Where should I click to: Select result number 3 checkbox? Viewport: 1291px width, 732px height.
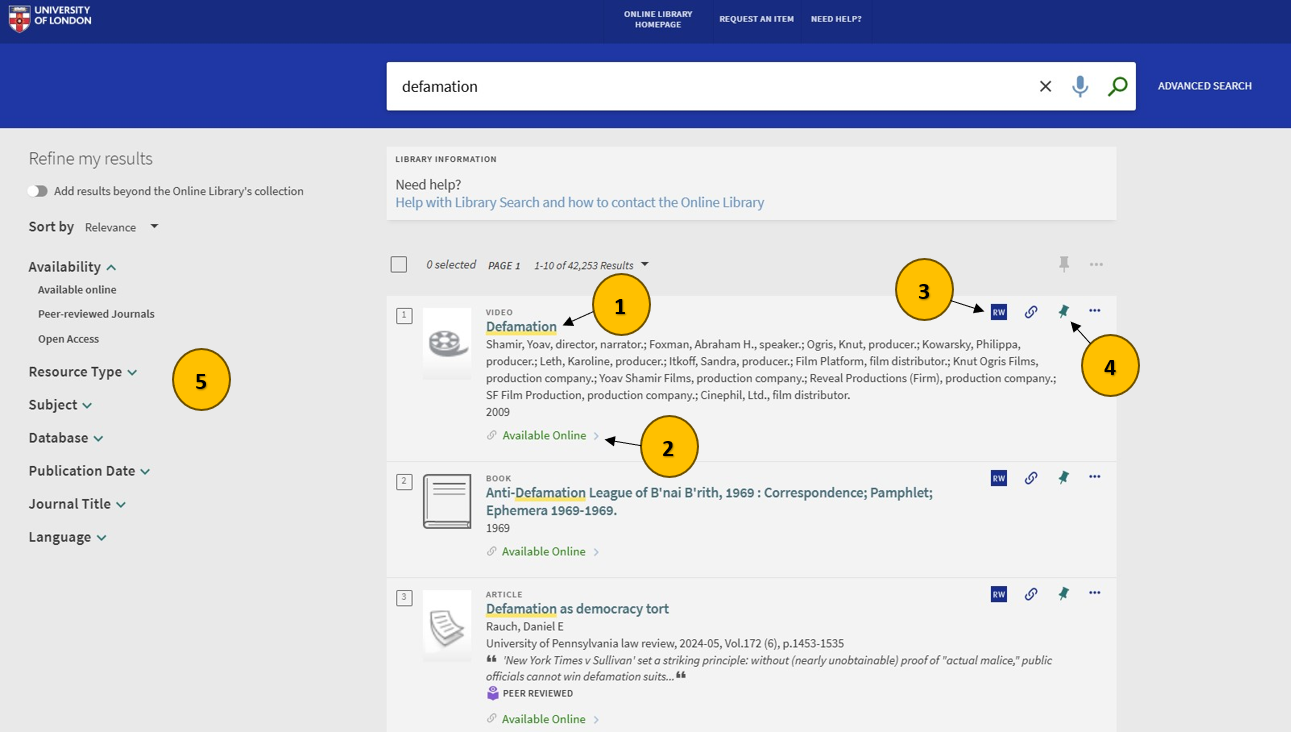click(x=404, y=598)
